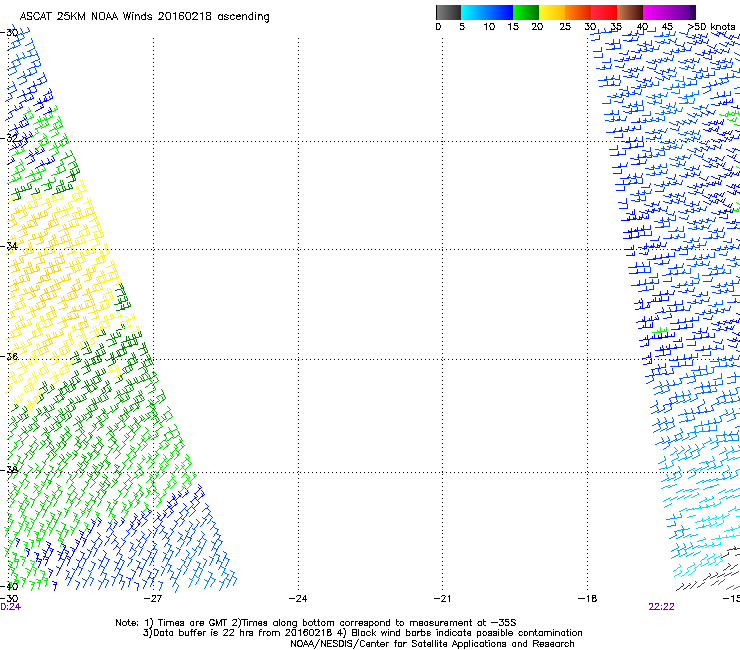The image size is (740, 650).
Task: Click the NOAA/NESDIS Center credit line
Action: pyautogui.click(x=432, y=644)
